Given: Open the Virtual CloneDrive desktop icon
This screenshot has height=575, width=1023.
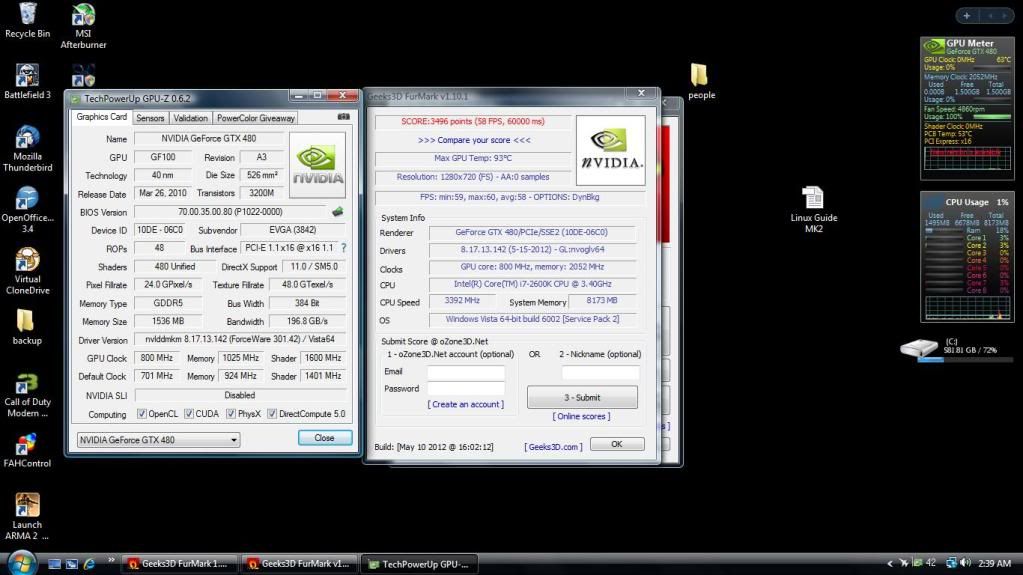Looking at the screenshot, I should pyautogui.click(x=27, y=260).
